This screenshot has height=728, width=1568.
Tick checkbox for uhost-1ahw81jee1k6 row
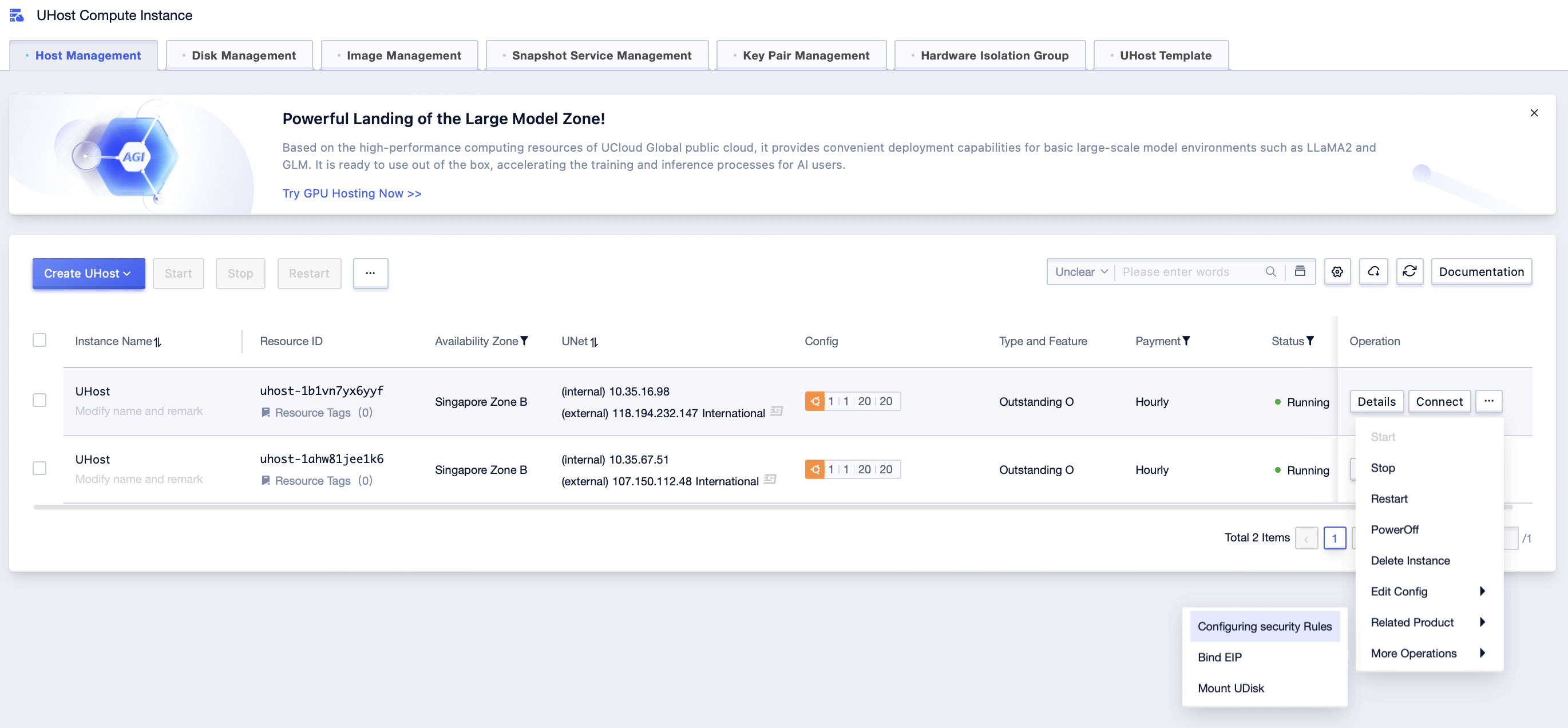click(39, 469)
